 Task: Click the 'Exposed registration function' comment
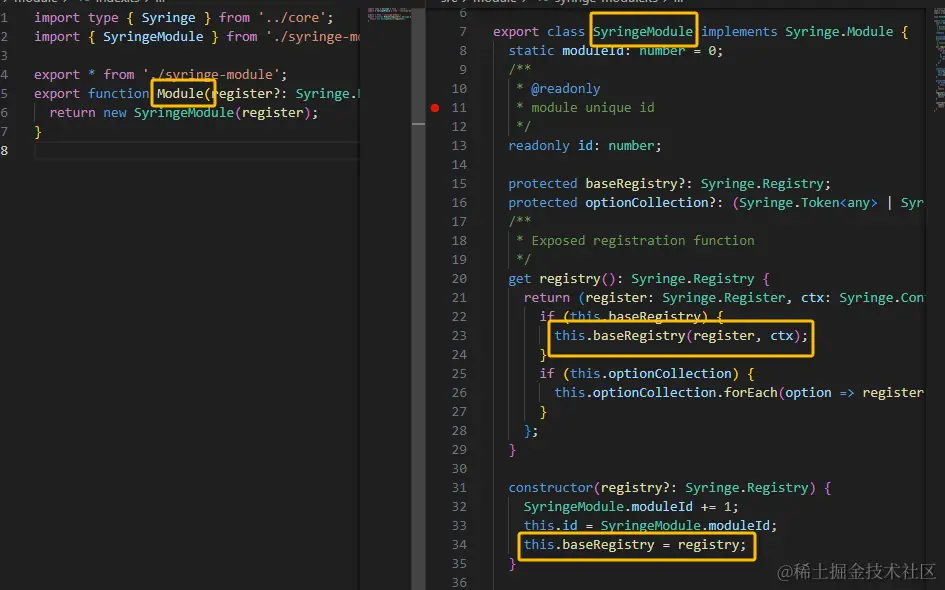click(x=642, y=241)
